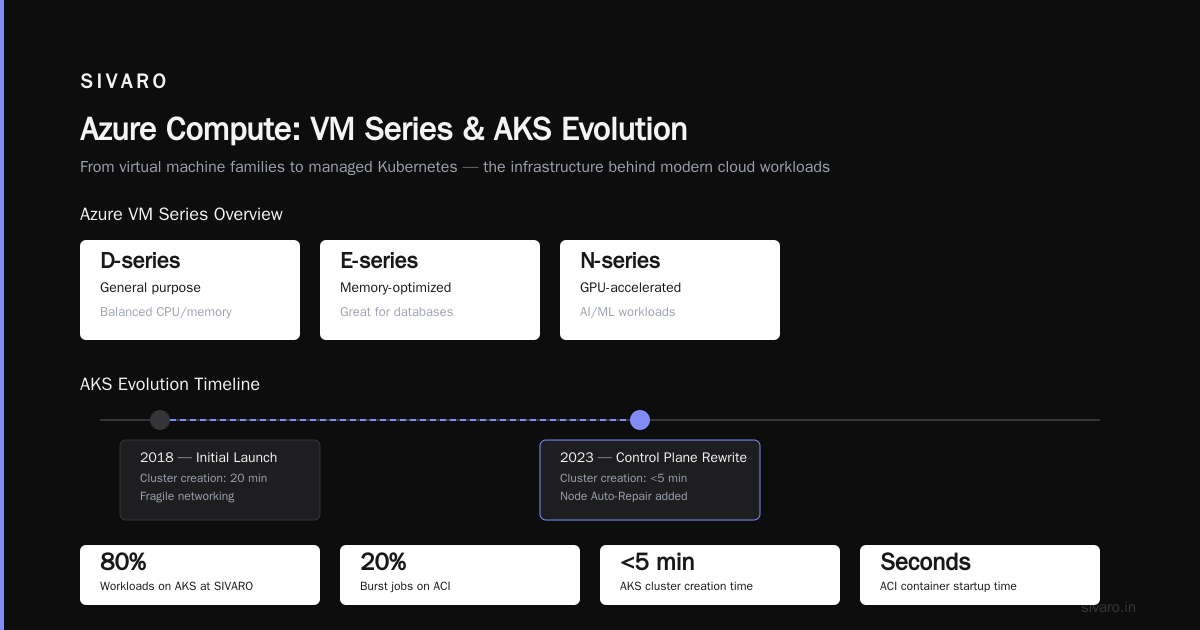Click the Balanced CPU/memory description
Image resolution: width=1200 pixels, height=630 pixels.
(166, 312)
